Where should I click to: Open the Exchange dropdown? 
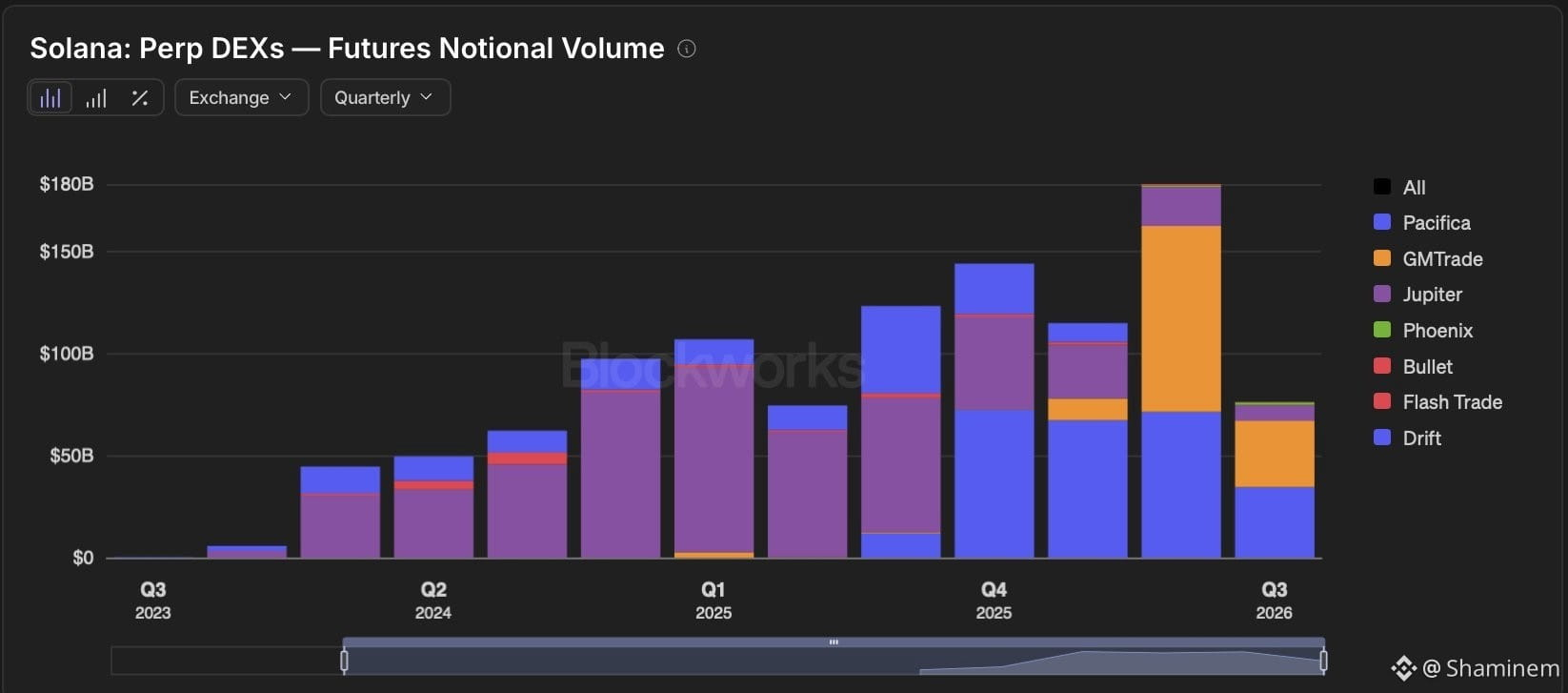click(x=241, y=97)
